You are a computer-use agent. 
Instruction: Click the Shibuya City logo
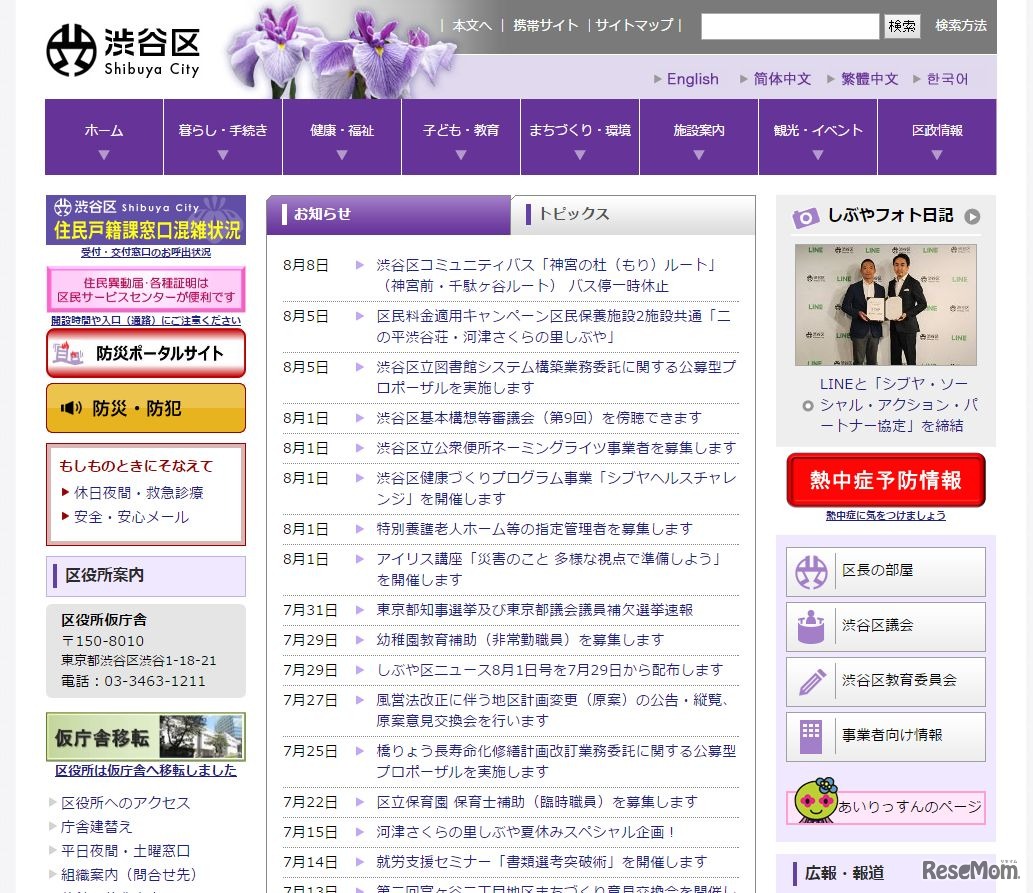click(x=123, y=50)
